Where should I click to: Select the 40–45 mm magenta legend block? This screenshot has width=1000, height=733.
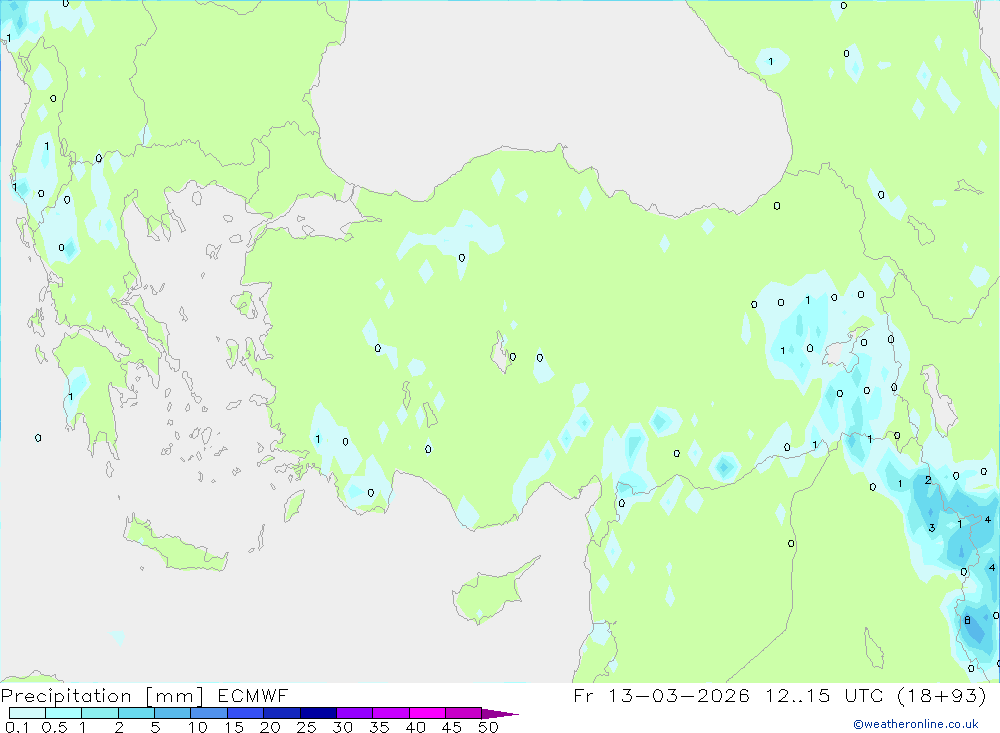[x=427, y=713]
